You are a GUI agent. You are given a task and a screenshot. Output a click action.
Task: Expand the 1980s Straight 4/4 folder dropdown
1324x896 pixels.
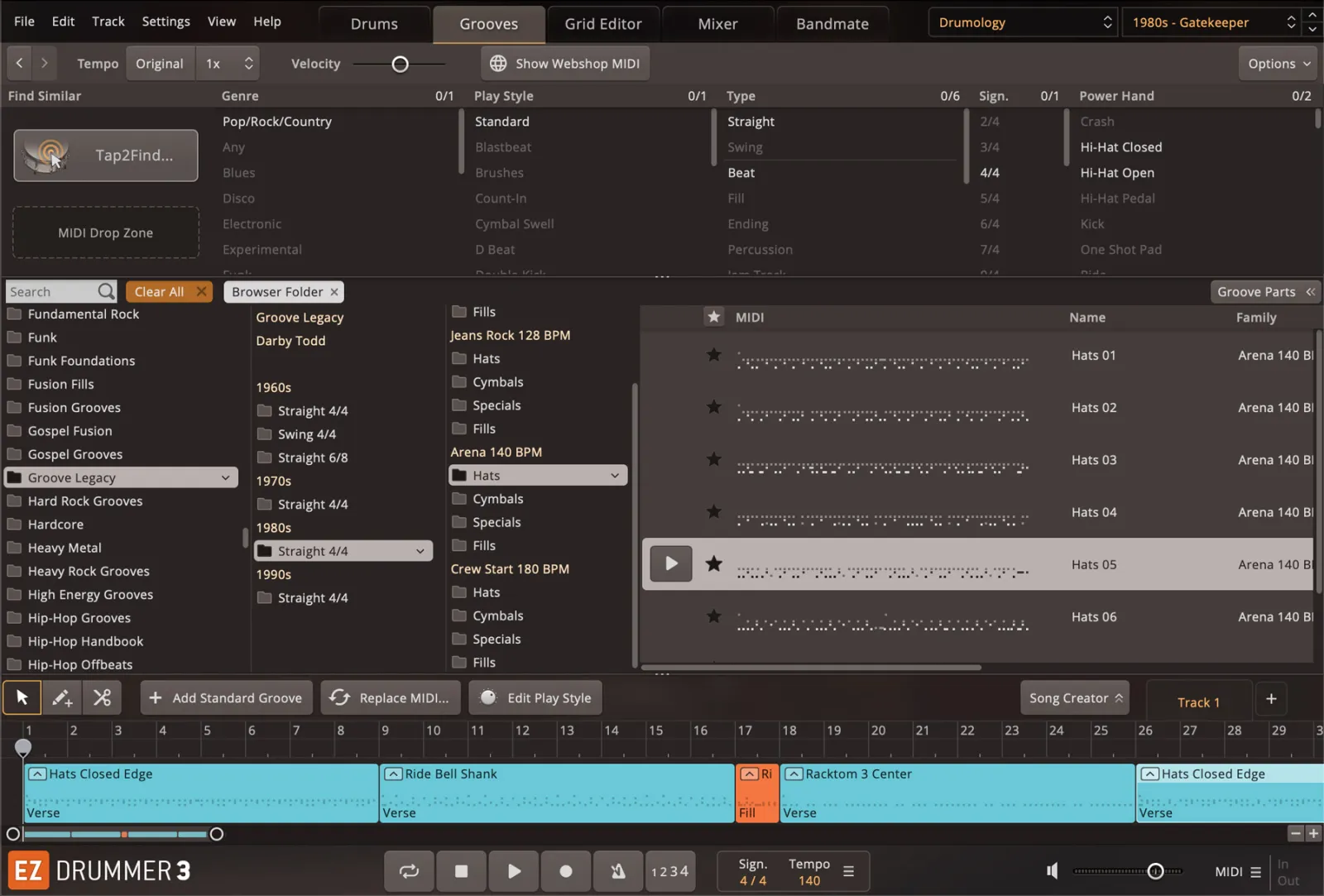click(x=420, y=551)
